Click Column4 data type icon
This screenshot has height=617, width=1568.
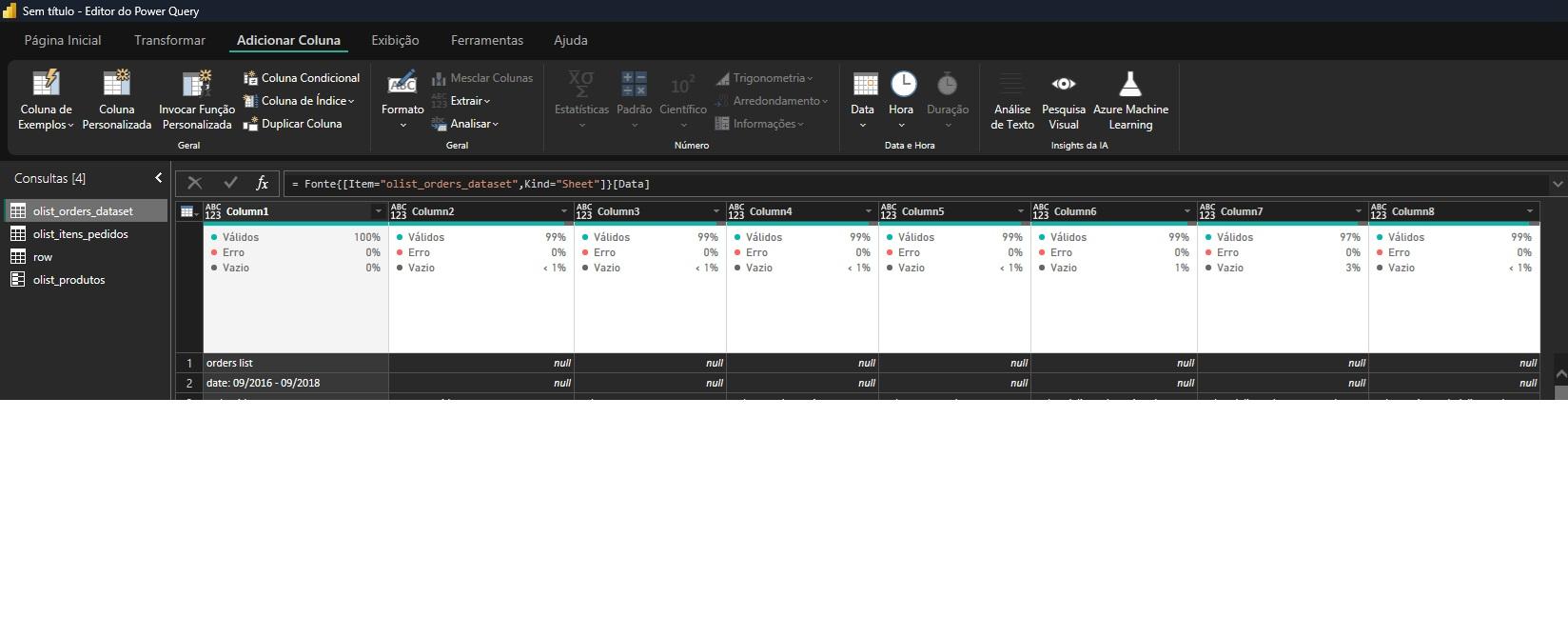click(x=736, y=211)
